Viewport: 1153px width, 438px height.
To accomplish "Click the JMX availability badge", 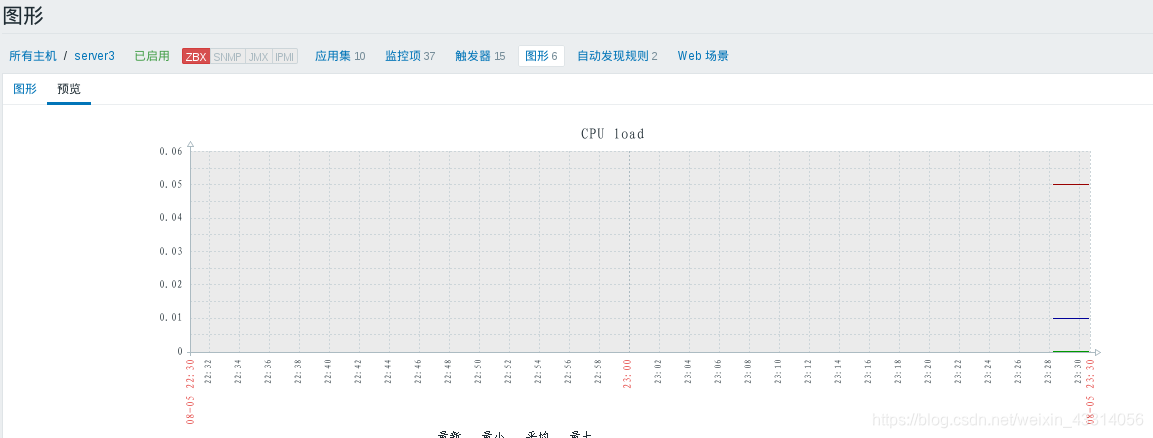I will (259, 57).
